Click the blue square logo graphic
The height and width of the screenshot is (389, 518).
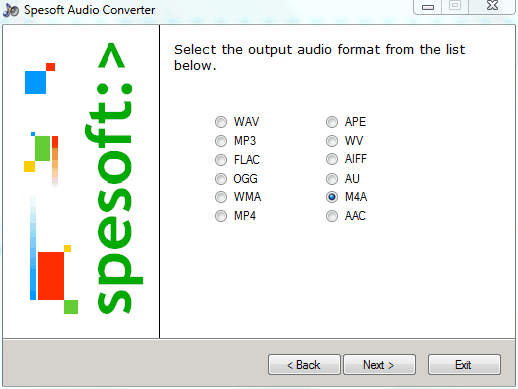tap(35, 82)
